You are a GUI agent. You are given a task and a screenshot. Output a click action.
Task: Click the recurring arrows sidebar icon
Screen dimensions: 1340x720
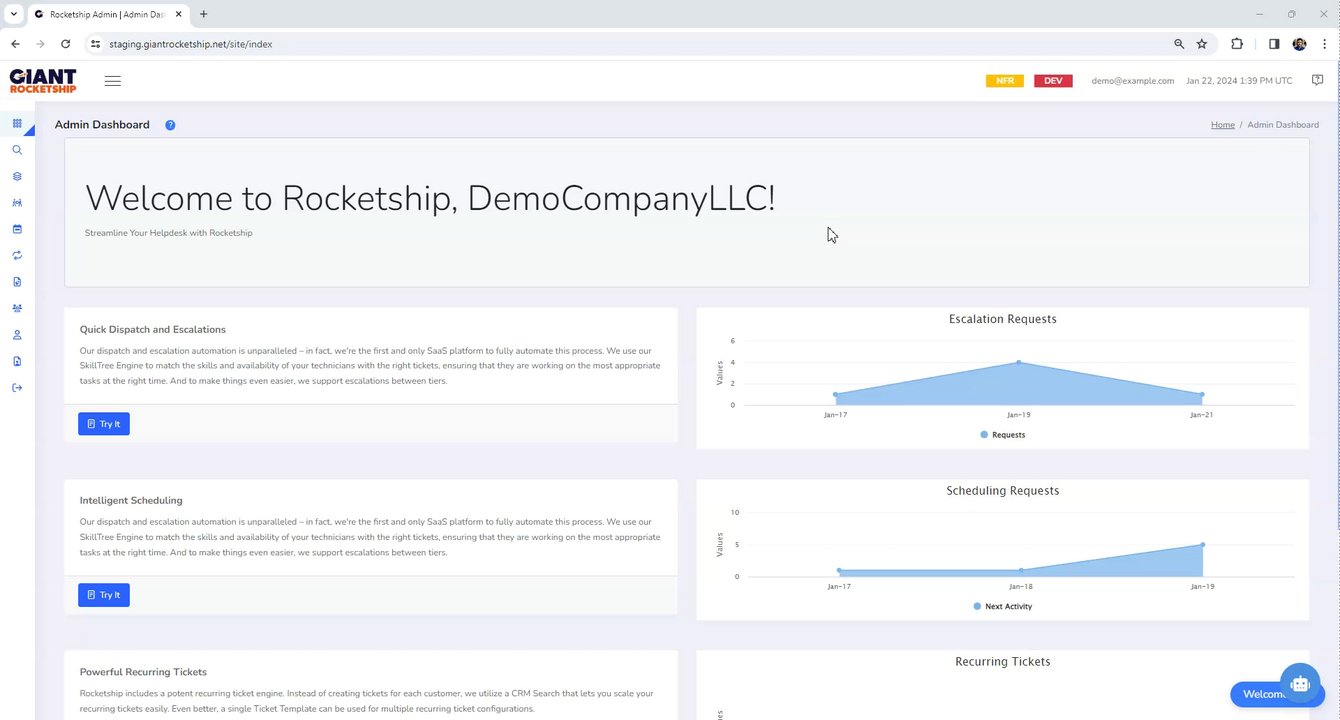tap(17, 255)
